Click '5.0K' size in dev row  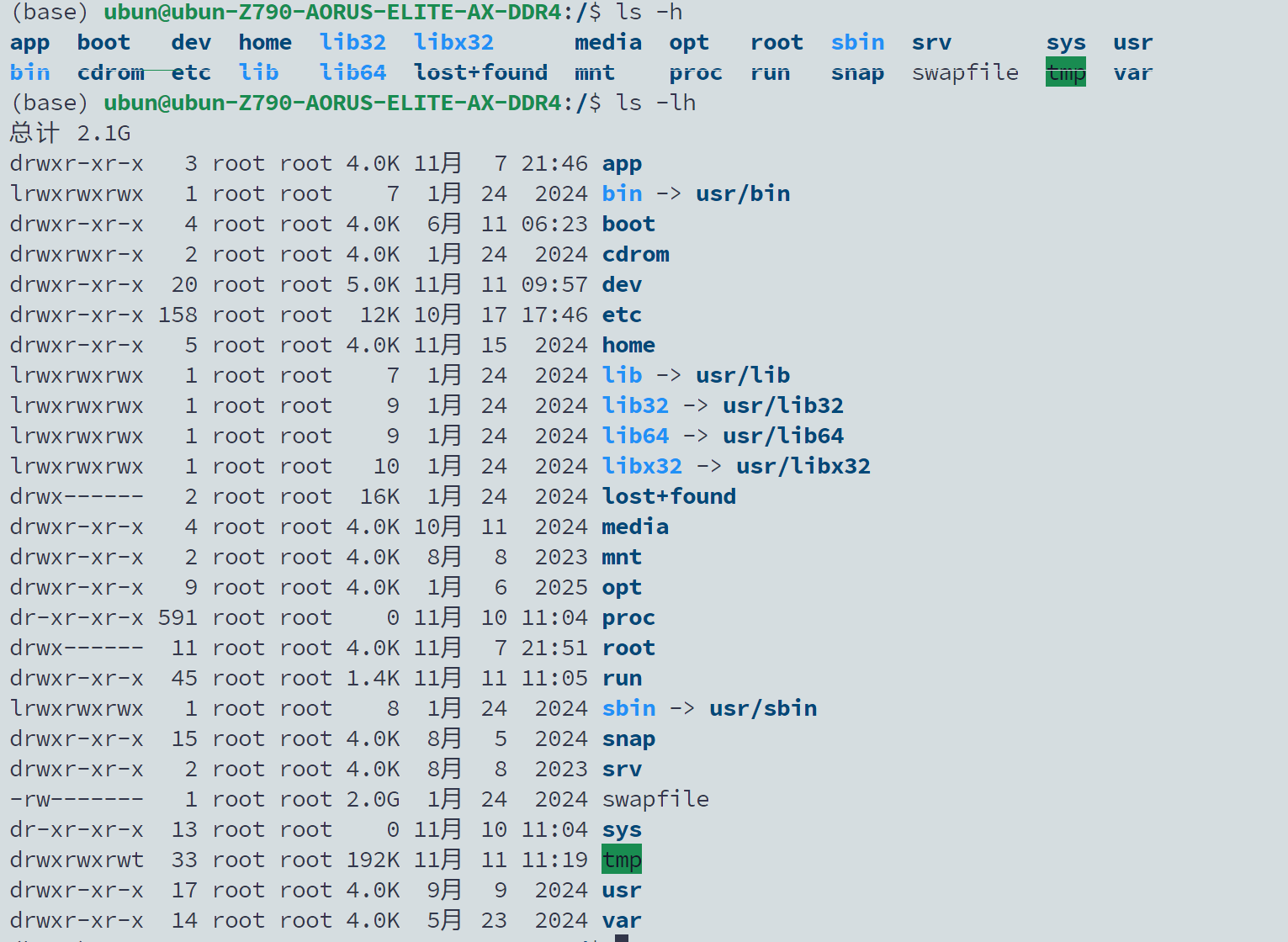point(374,284)
